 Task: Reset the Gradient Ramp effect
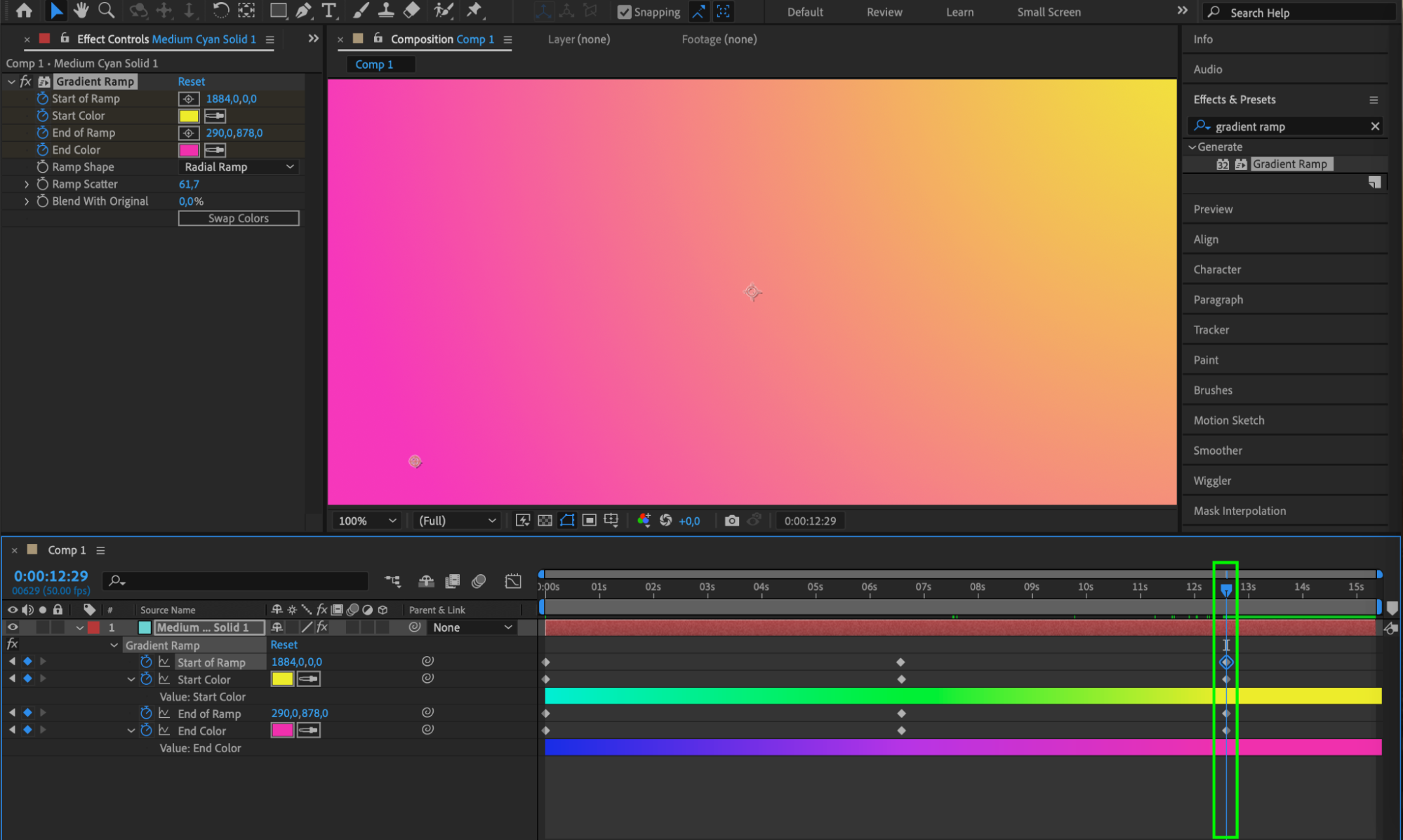tap(191, 81)
